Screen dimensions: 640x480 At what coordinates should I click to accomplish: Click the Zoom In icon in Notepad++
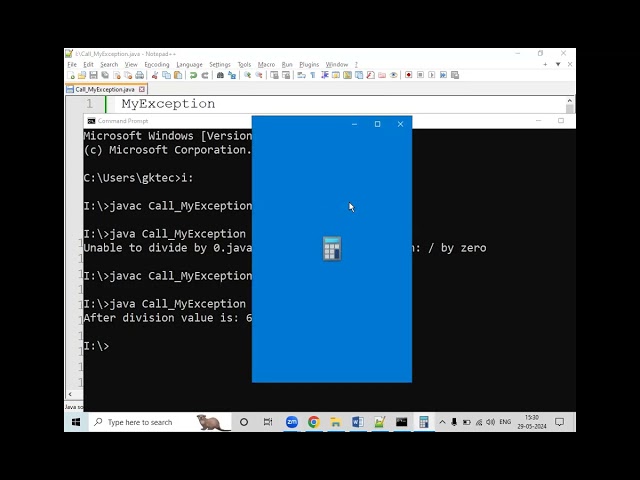[x=247, y=75]
